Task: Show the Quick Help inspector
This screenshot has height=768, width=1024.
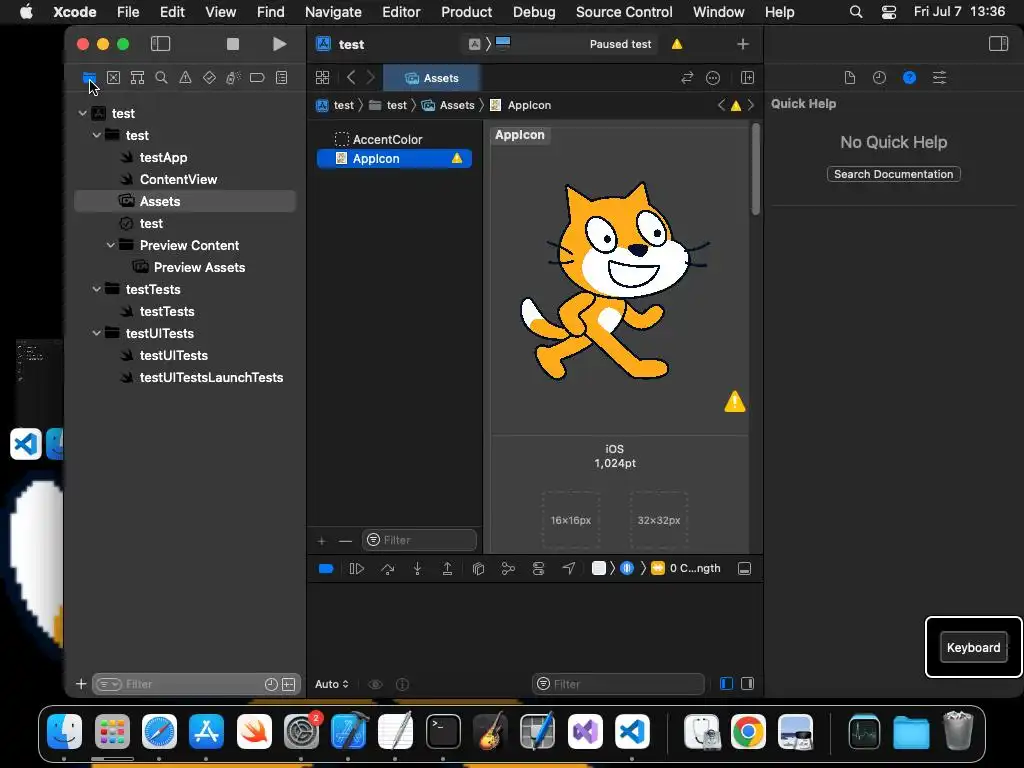Action: coord(909,78)
